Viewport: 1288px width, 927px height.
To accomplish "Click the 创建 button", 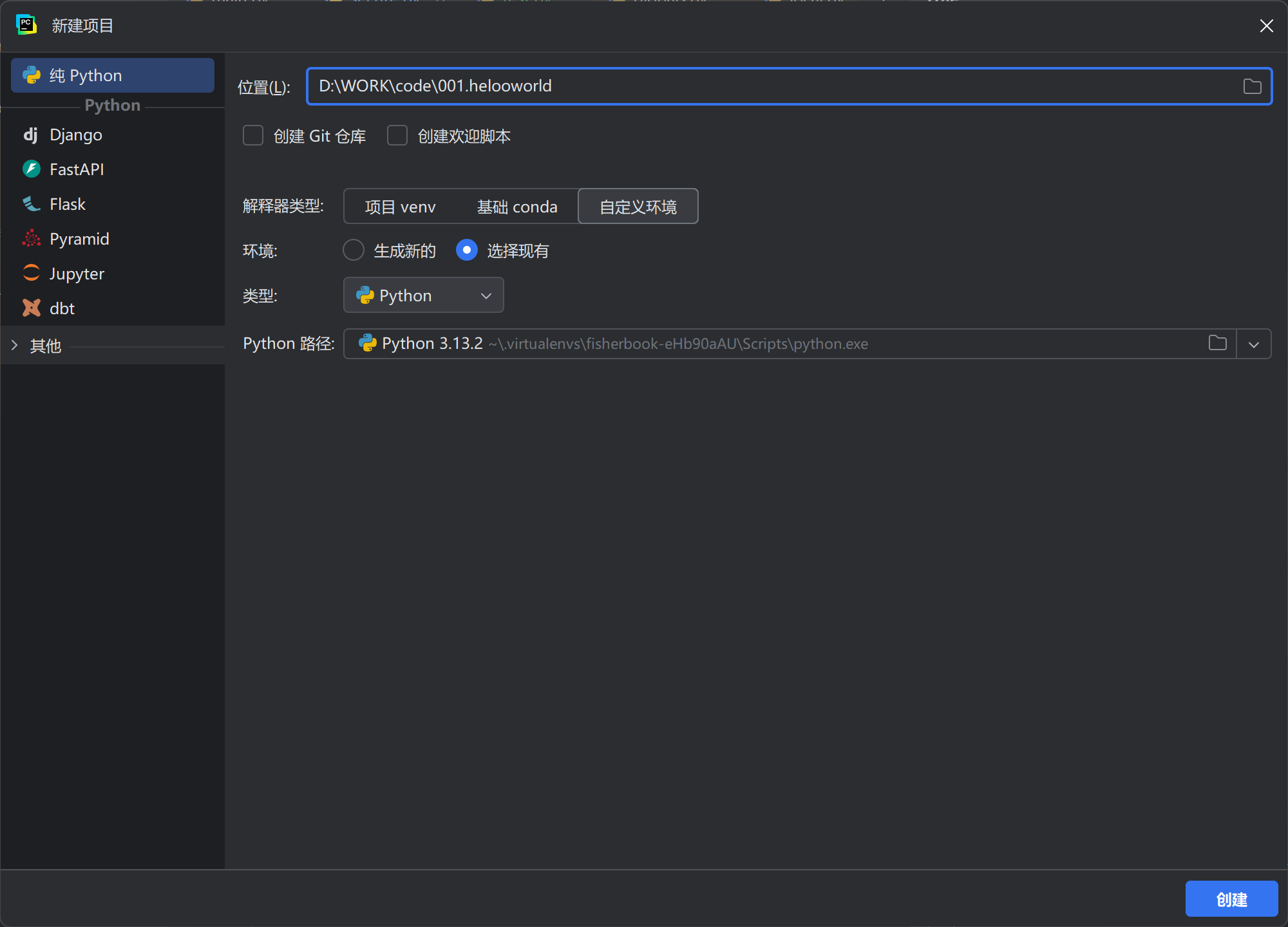I will [1231, 899].
